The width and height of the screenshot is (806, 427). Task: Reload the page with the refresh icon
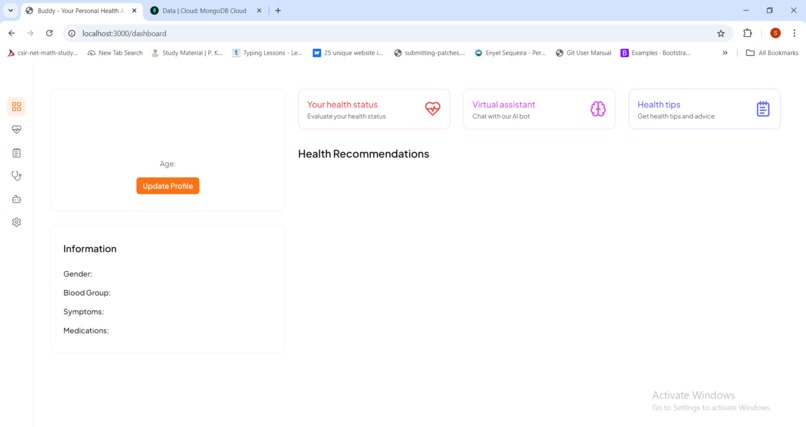point(49,33)
